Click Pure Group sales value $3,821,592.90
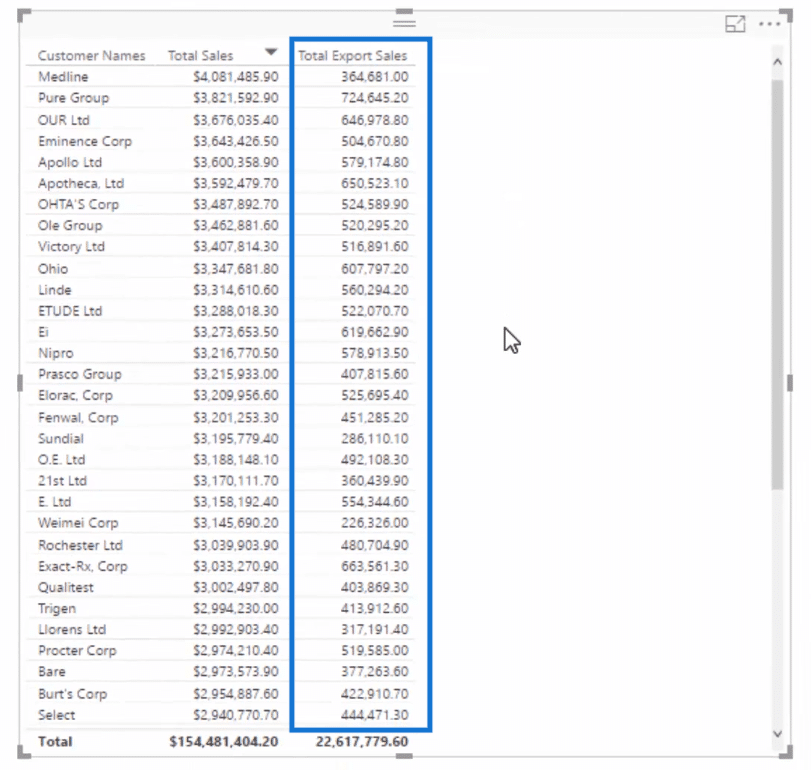 tap(236, 98)
